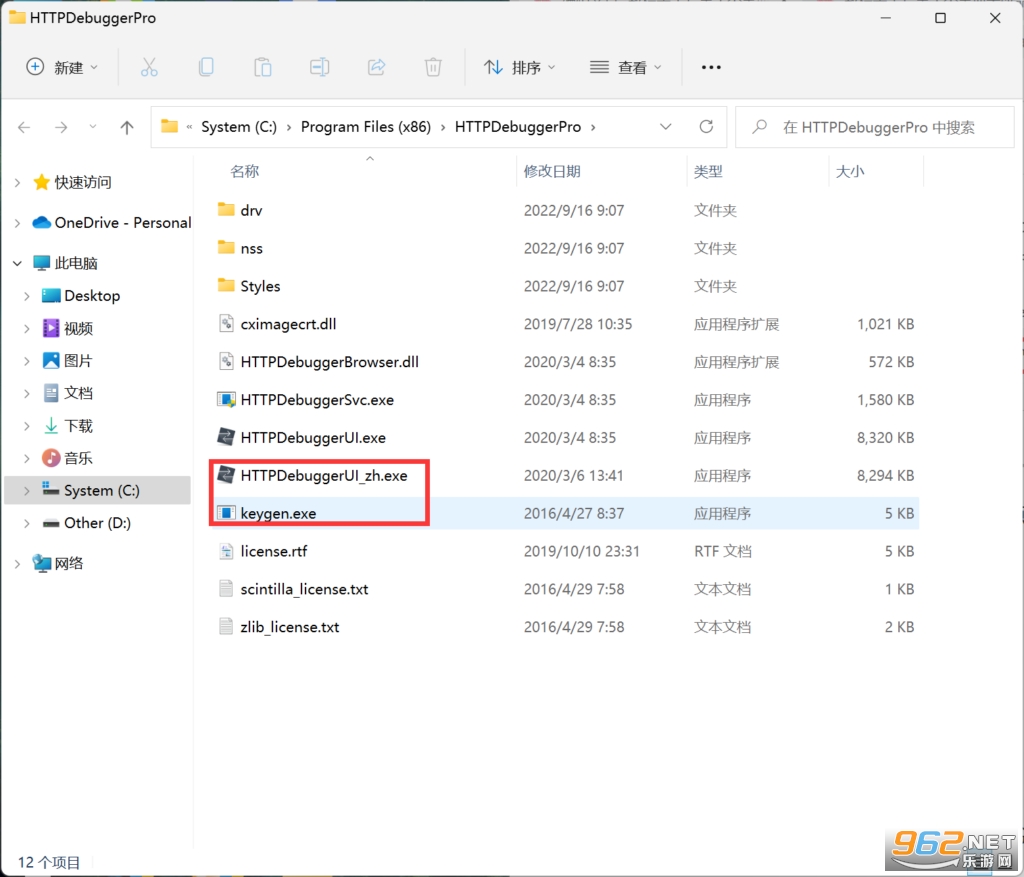
Task: Sort by 大小 column header
Action: (x=850, y=171)
